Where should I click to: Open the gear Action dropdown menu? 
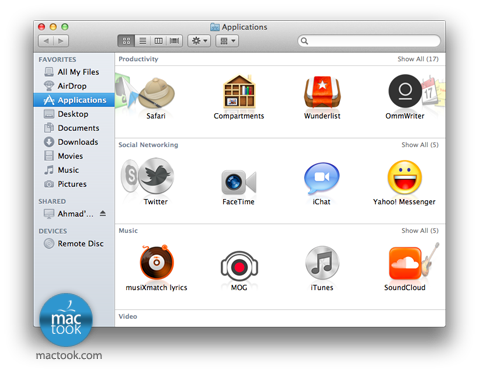click(199, 41)
